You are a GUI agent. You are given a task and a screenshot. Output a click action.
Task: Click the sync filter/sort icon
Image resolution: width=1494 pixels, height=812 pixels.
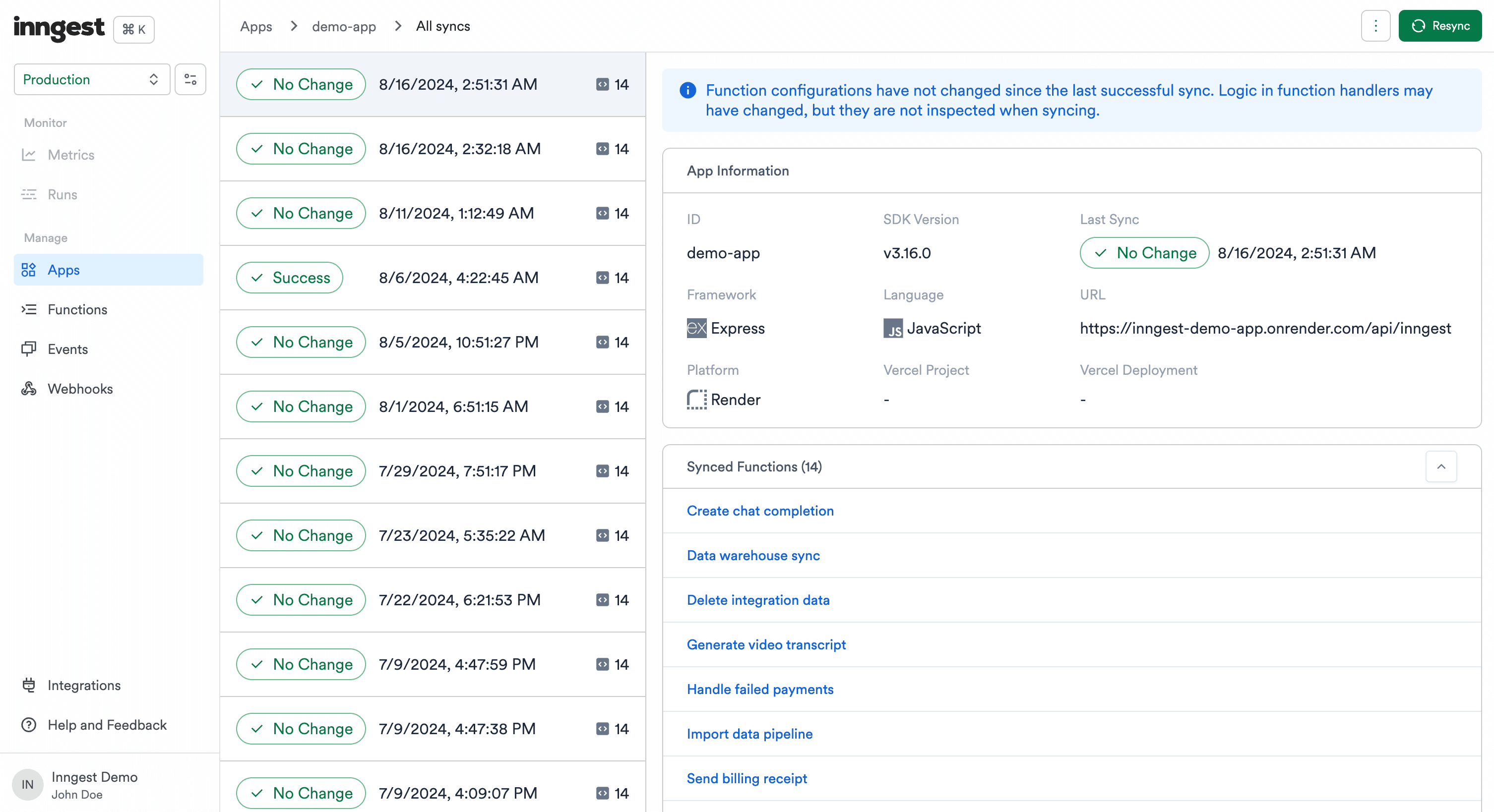tap(190, 79)
